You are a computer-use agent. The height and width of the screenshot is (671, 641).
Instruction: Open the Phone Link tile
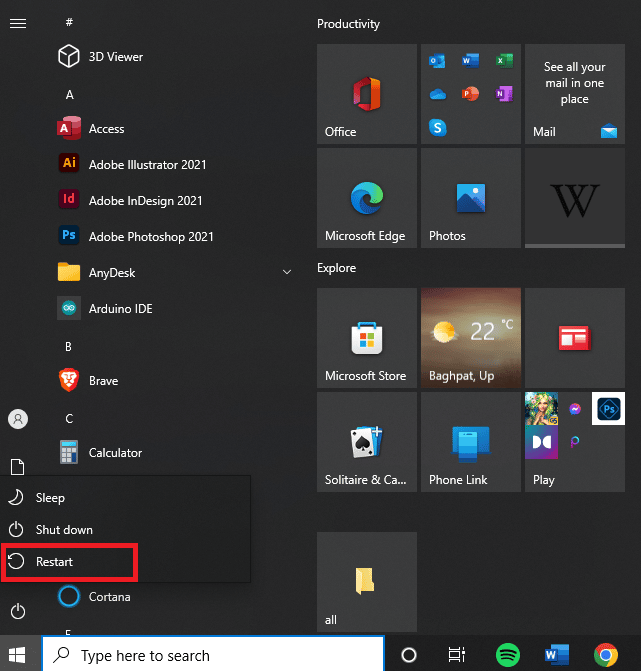tap(470, 443)
